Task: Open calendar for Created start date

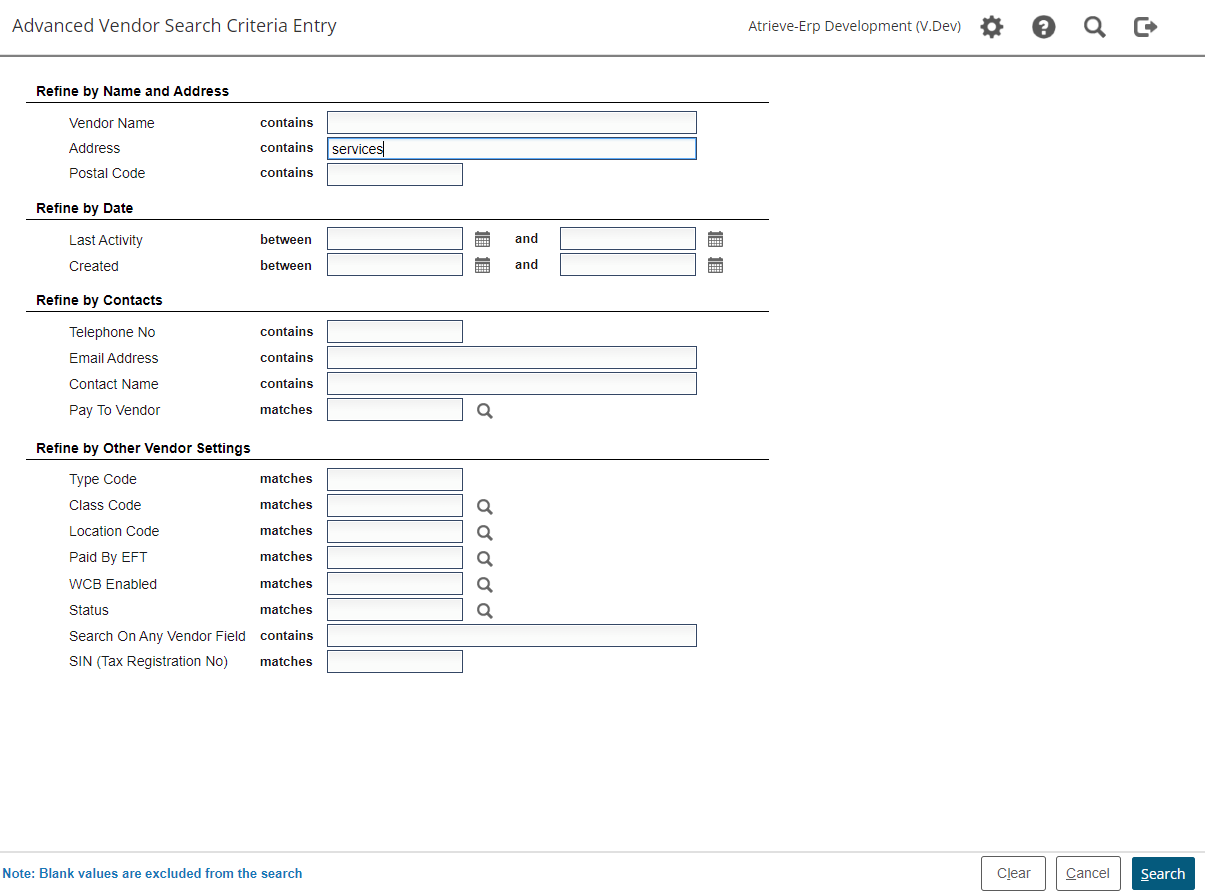Action: pos(482,265)
